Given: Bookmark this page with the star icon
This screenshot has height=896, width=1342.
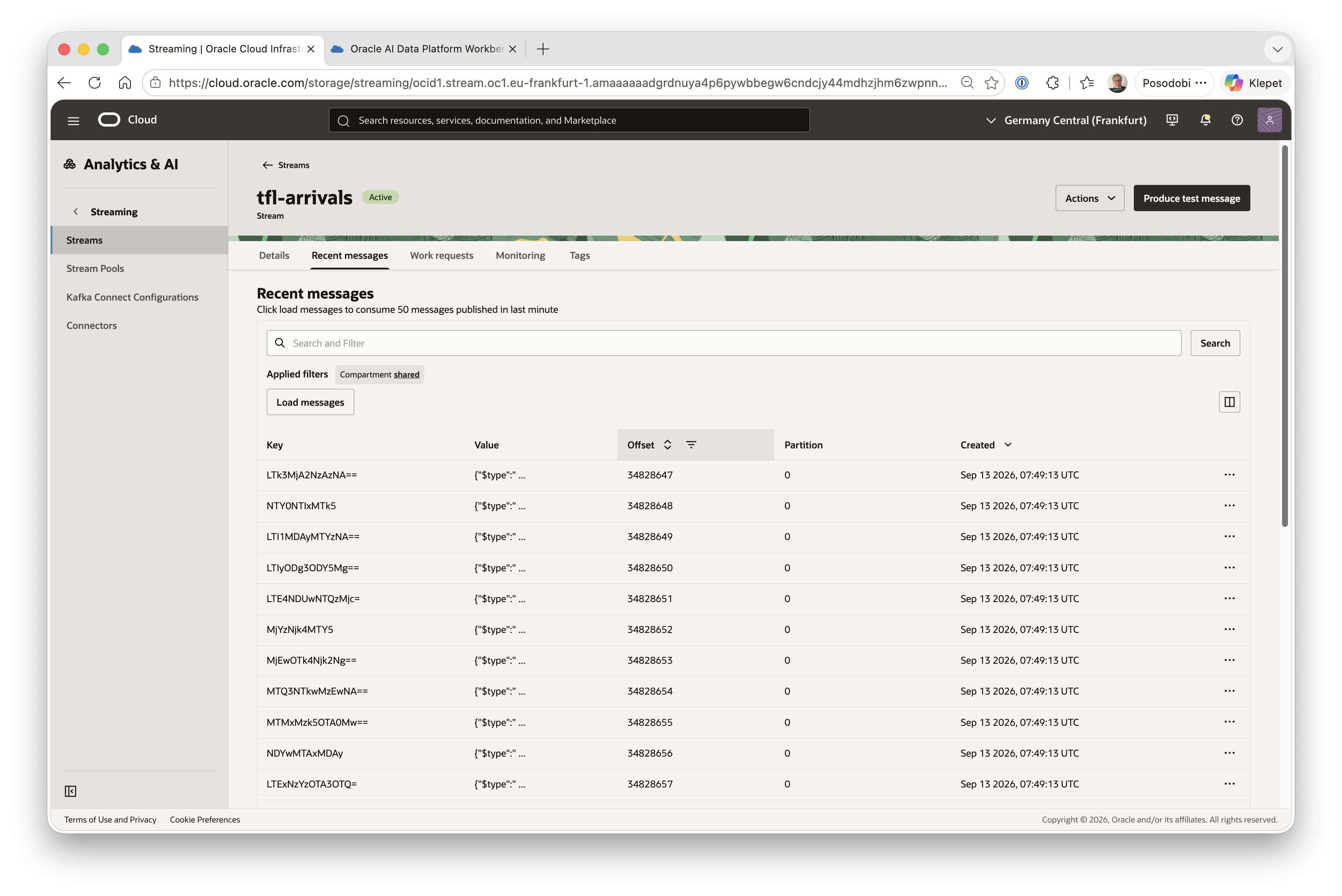Looking at the screenshot, I should tap(991, 83).
